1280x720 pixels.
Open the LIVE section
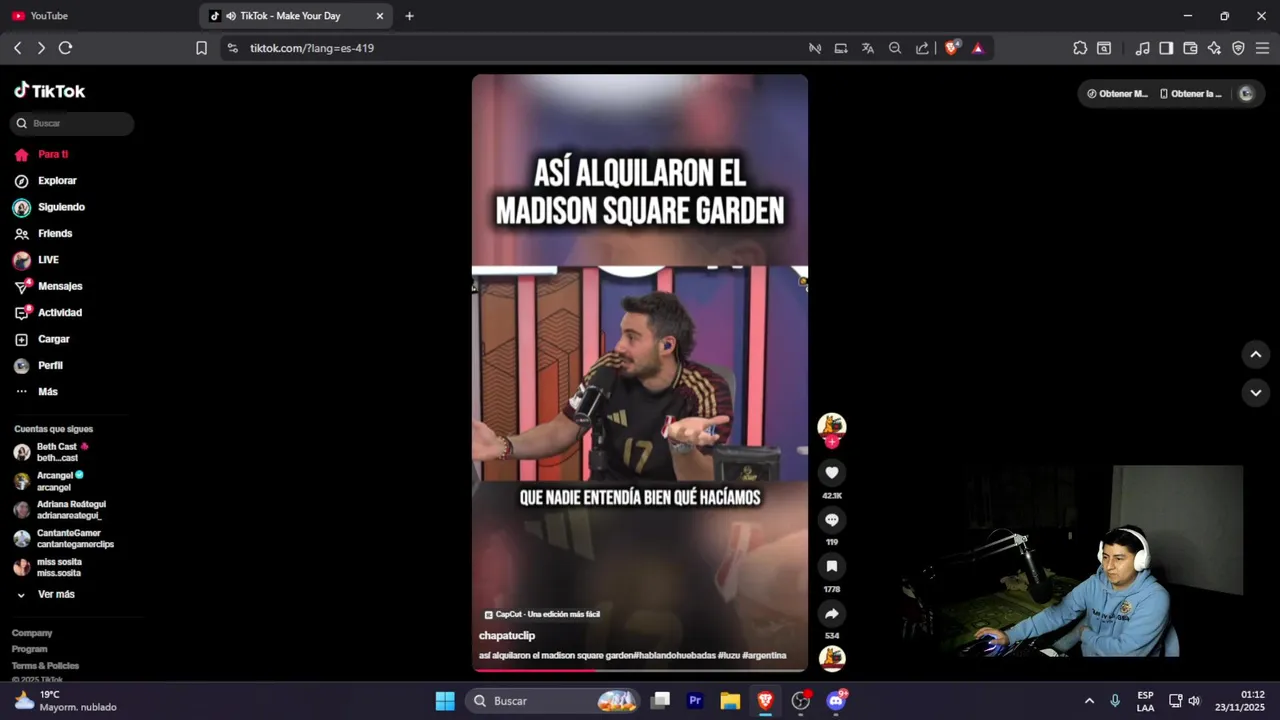pos(36,260)
